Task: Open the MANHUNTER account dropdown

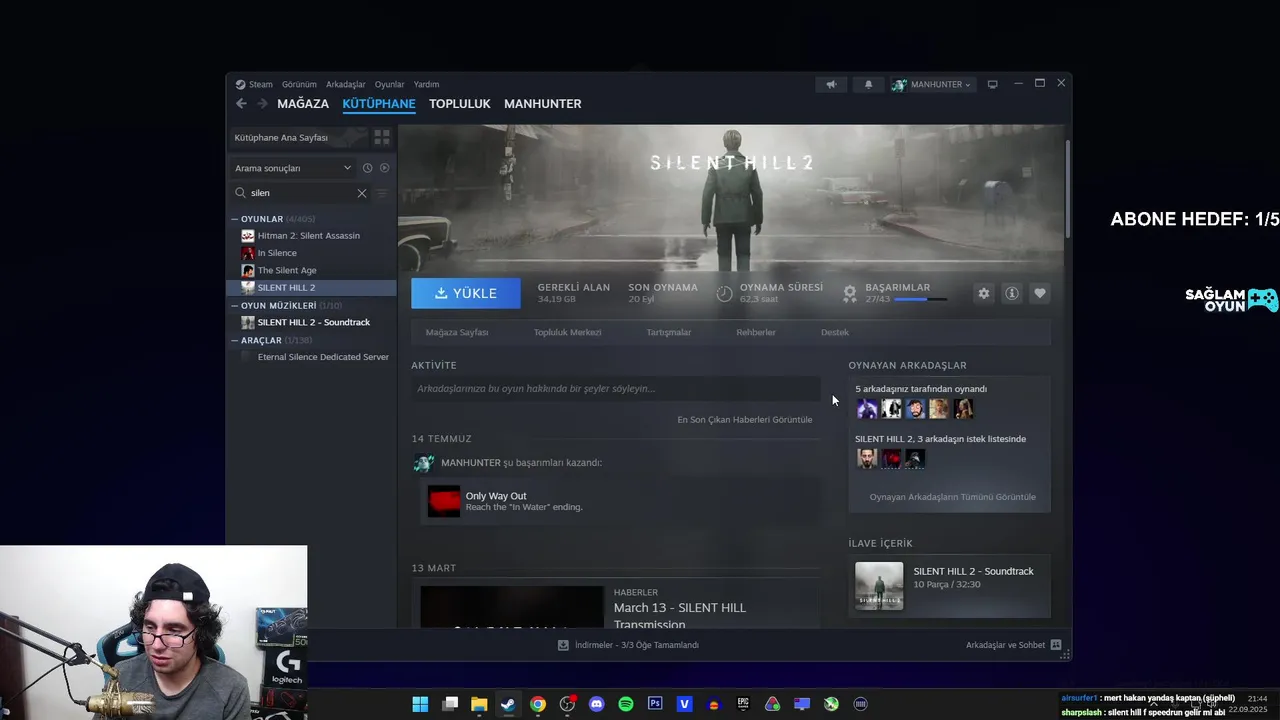Action: (931, 85)
